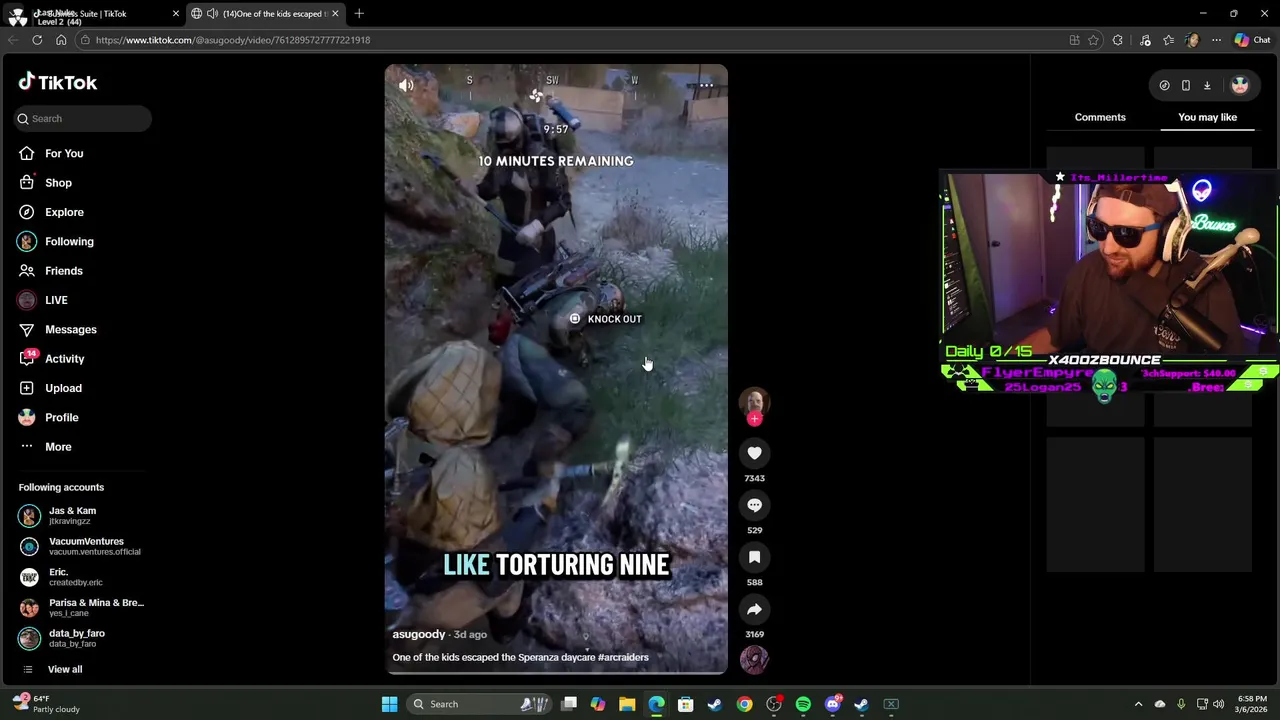1280x720 pixels.
Task: Open browser extensions puzzle icon
Action: pos(1118,40)
